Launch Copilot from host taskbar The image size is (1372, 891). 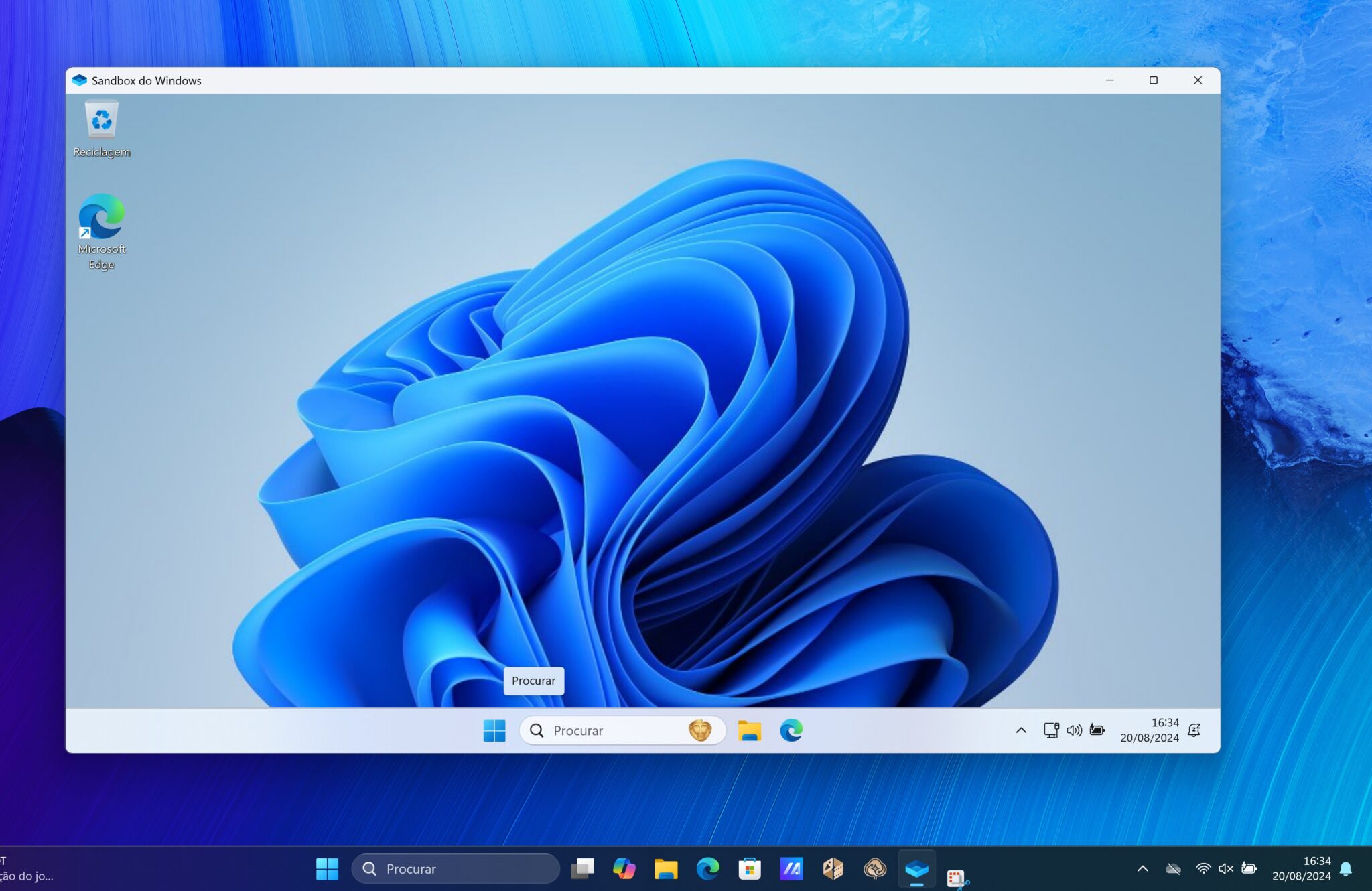click(624, 869)
